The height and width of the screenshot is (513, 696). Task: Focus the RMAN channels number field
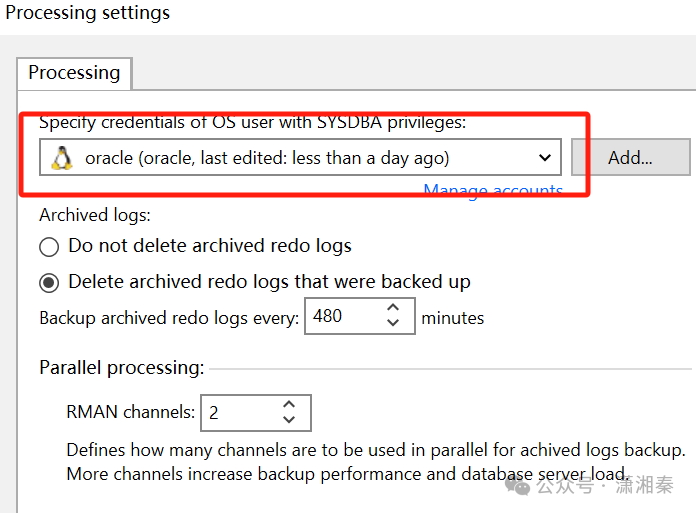click(x=238, y=412)
